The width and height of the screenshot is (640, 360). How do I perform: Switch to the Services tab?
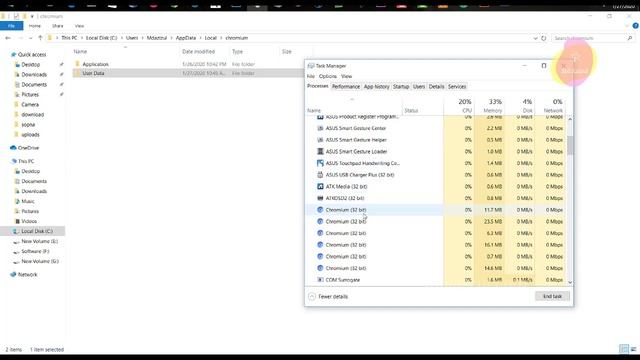click(457, 87)
